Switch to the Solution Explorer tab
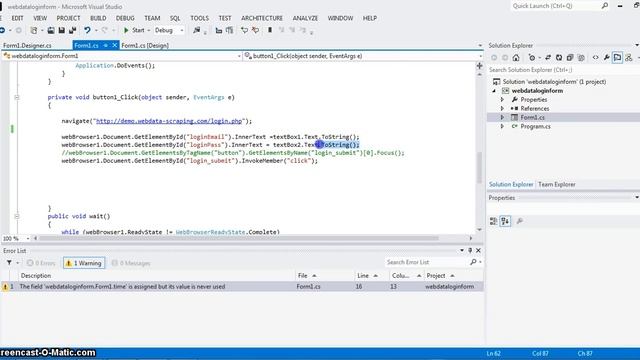Screen dimensions: 640x360 coord(511,184)
